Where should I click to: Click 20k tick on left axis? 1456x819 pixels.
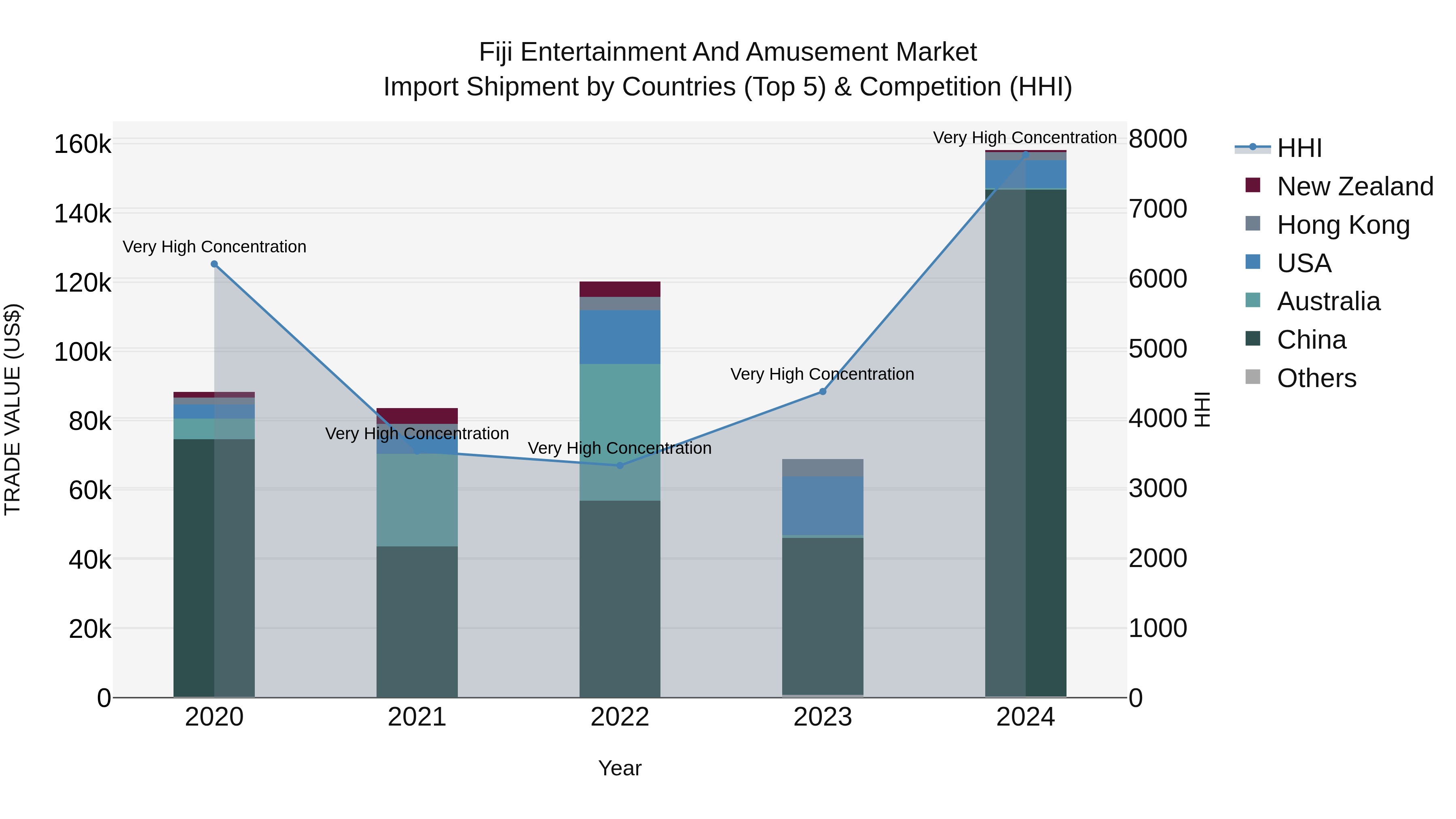click(x=91, y=629)
